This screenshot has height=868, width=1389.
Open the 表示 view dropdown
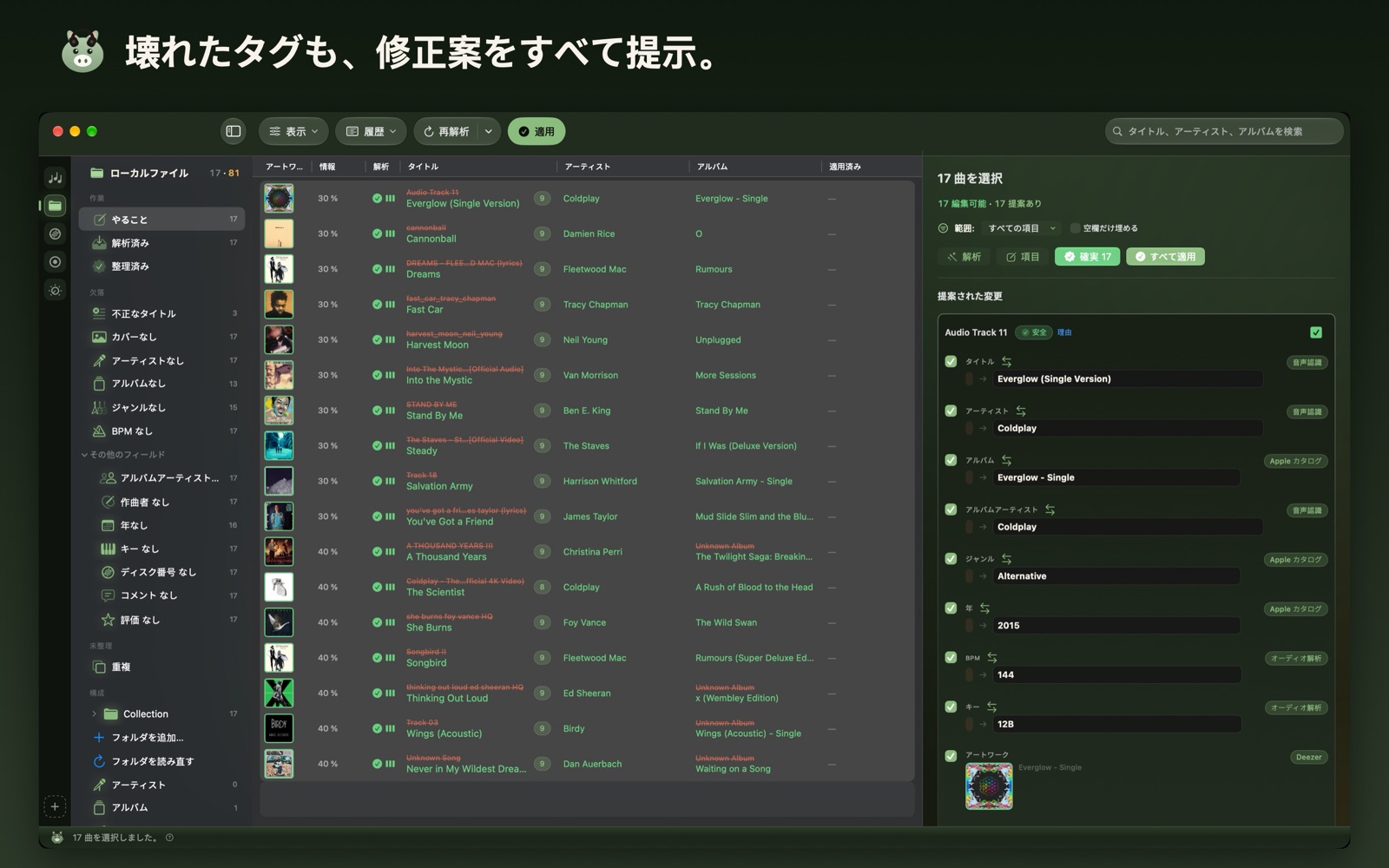click(x=293, y=131)
